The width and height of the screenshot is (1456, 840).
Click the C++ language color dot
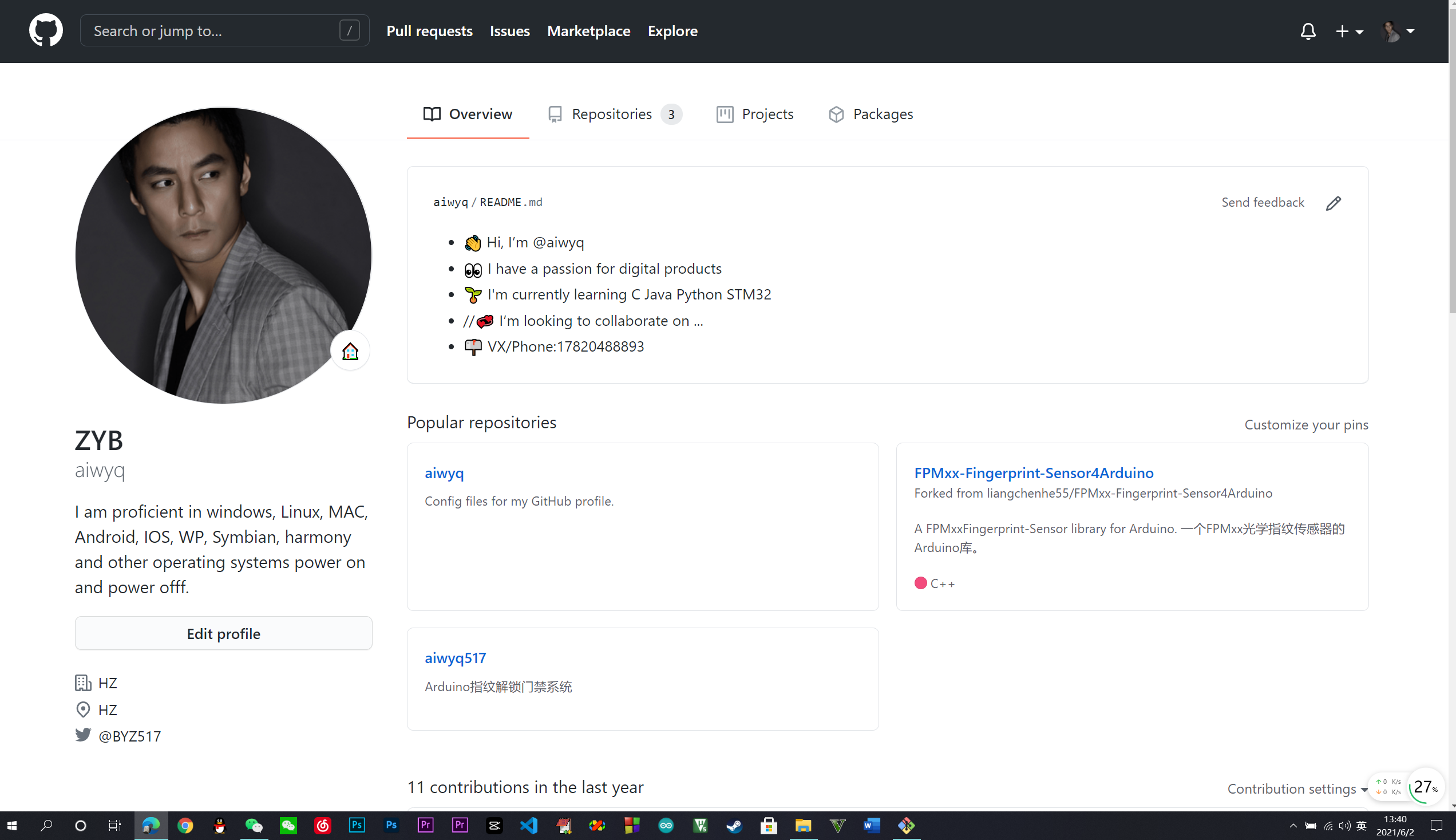point(920,583)
